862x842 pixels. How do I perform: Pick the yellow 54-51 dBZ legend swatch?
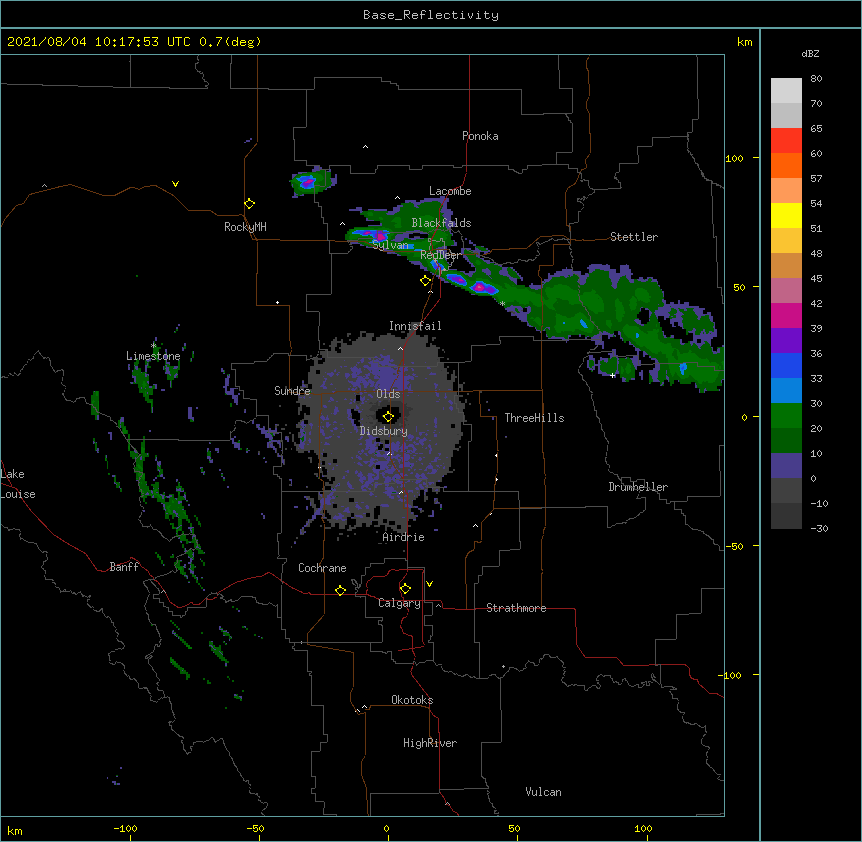786,215
